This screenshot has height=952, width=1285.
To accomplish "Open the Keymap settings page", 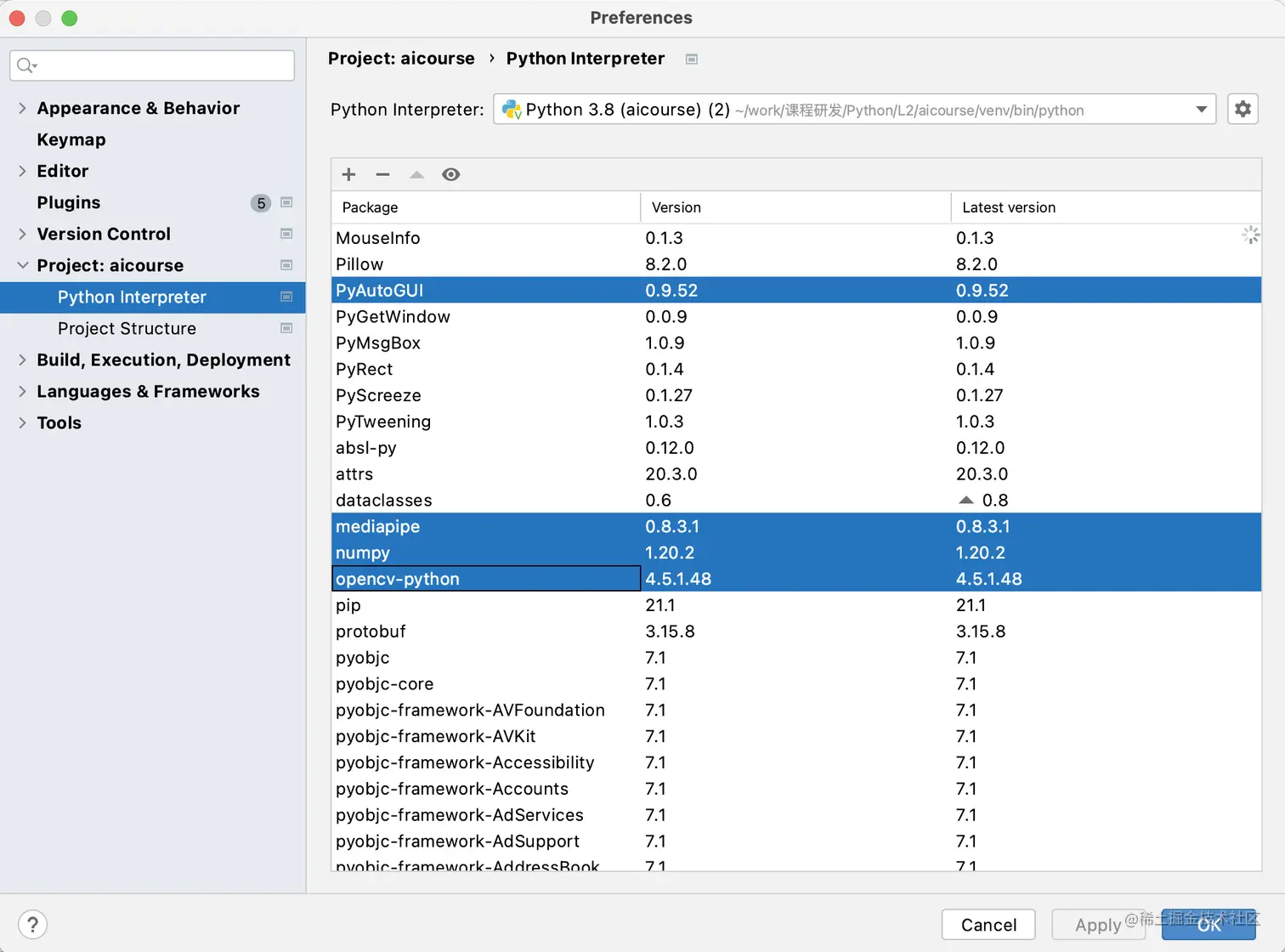I will (71, 139).
